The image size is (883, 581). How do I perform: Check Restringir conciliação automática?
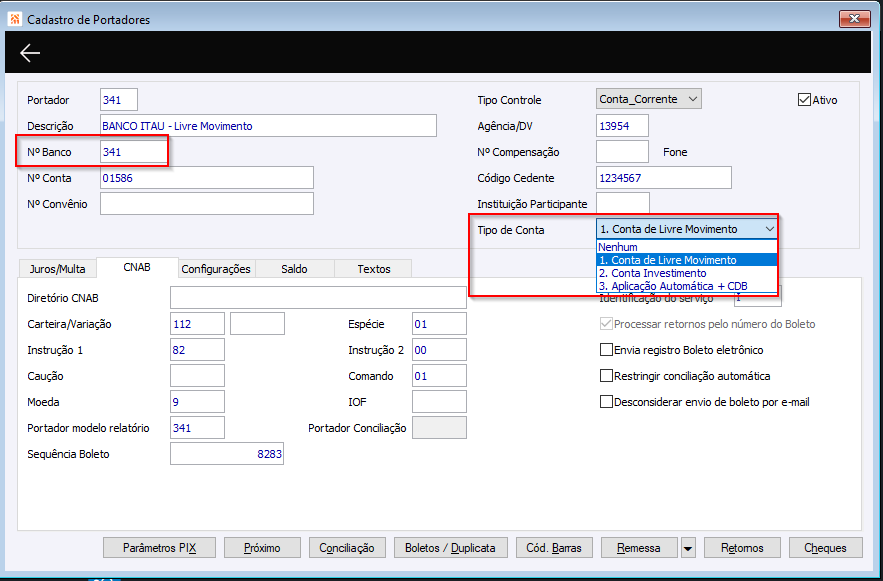pyautogui.click(x=606, y=376)
